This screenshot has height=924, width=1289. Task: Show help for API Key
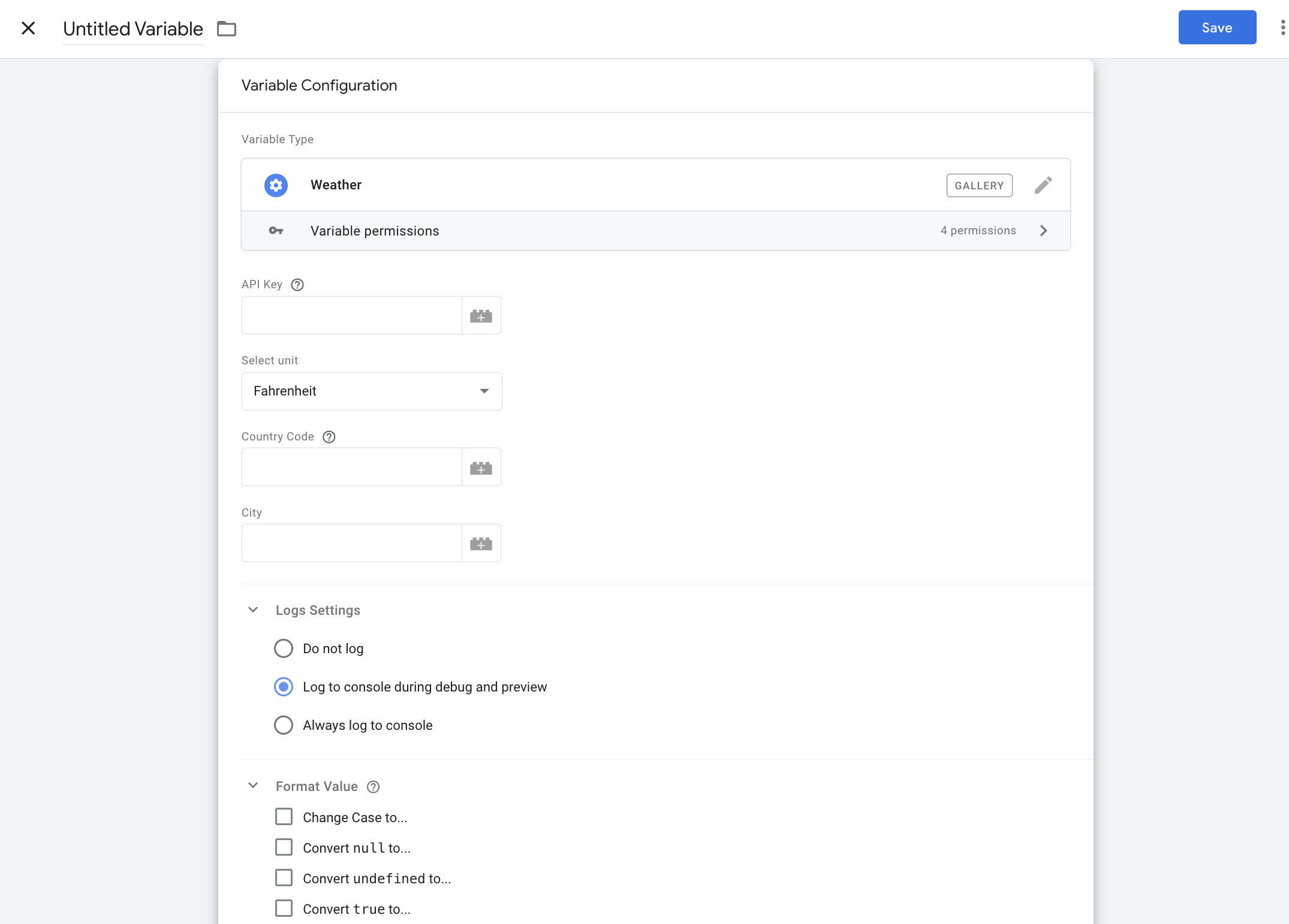point(297,285)
